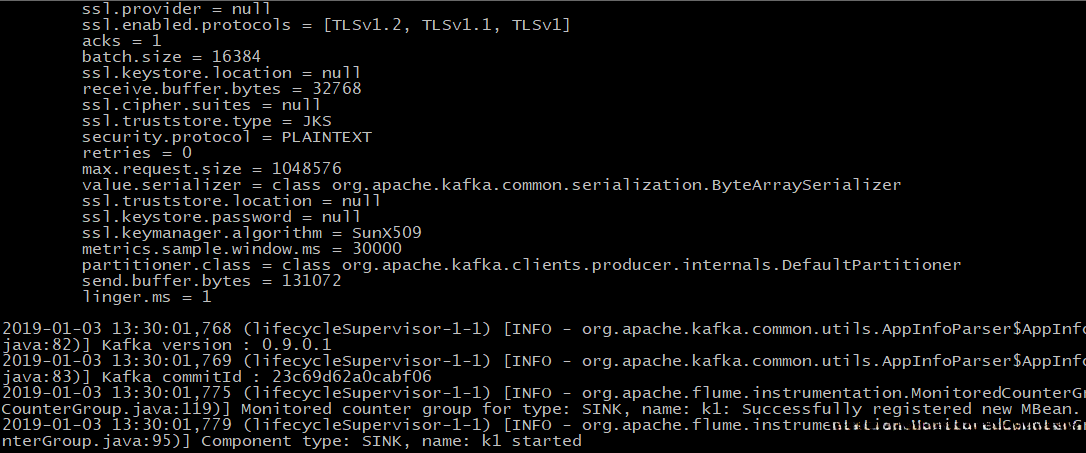The height and width of the screenshot is (453, 1086).
Task: Click the partitioner.class DefaultPartitioner line
Action: click(521, 264)
